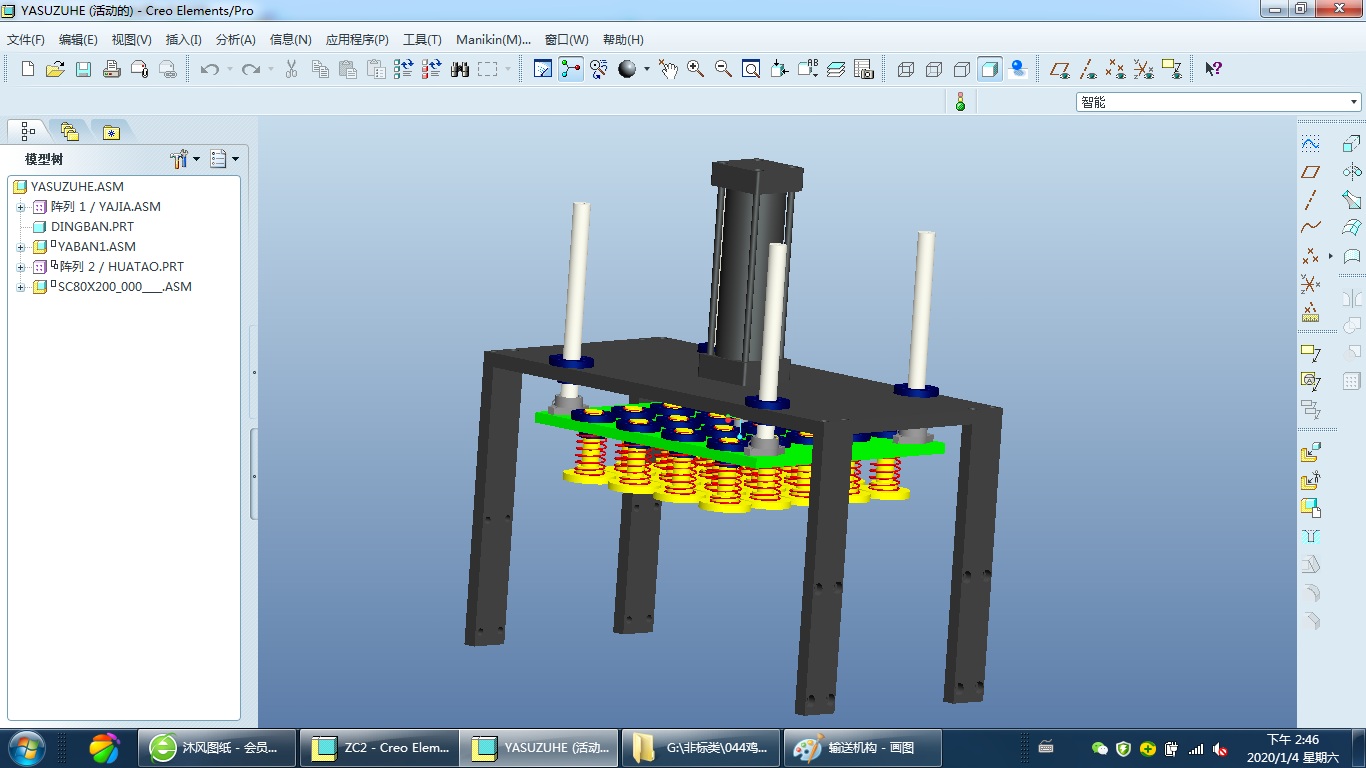Screen dimensions: 1366x768
Task: Expand the YAJIA.ASM pattern node
Action: click(x=20, y=207)
